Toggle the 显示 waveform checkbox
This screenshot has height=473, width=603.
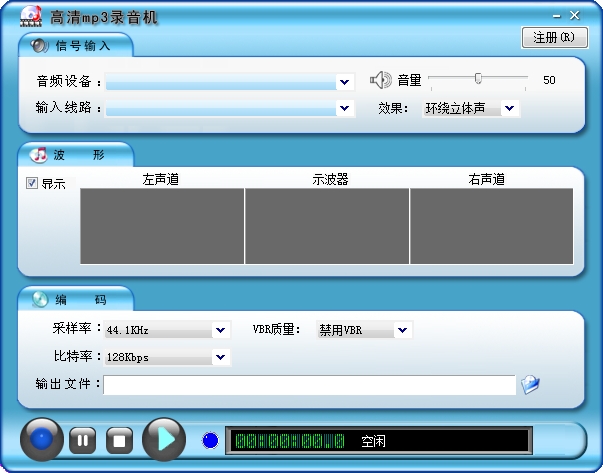click(x=32, y=183)
